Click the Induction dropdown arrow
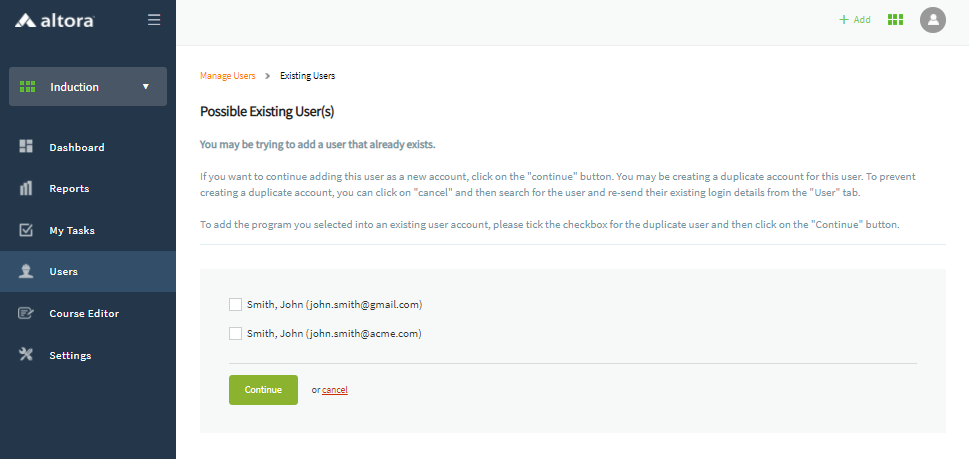Screen dimensions: 969x459 pos(146,87)
